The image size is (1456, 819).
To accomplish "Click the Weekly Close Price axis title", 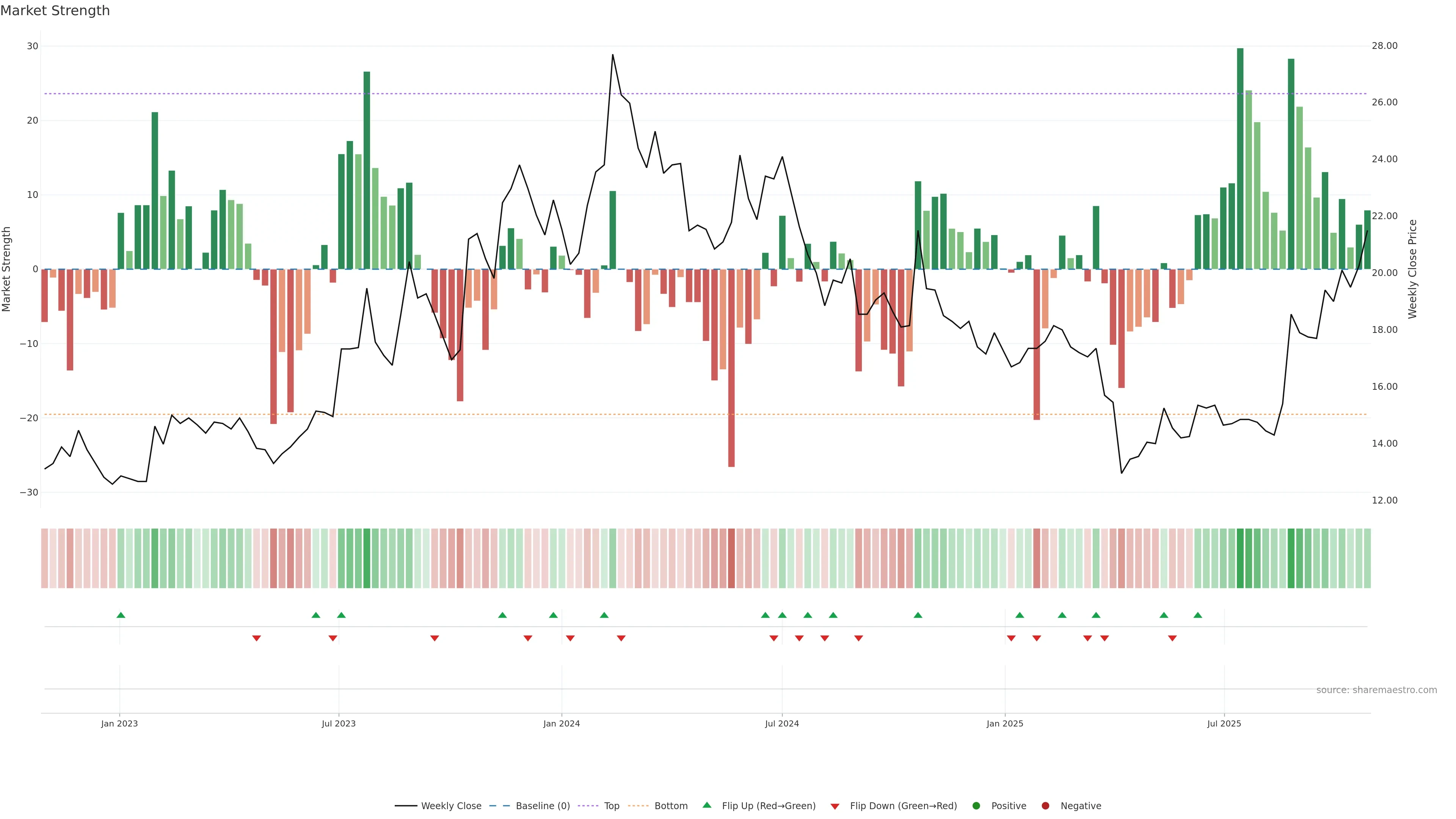I will click(x=1412, y=269).
